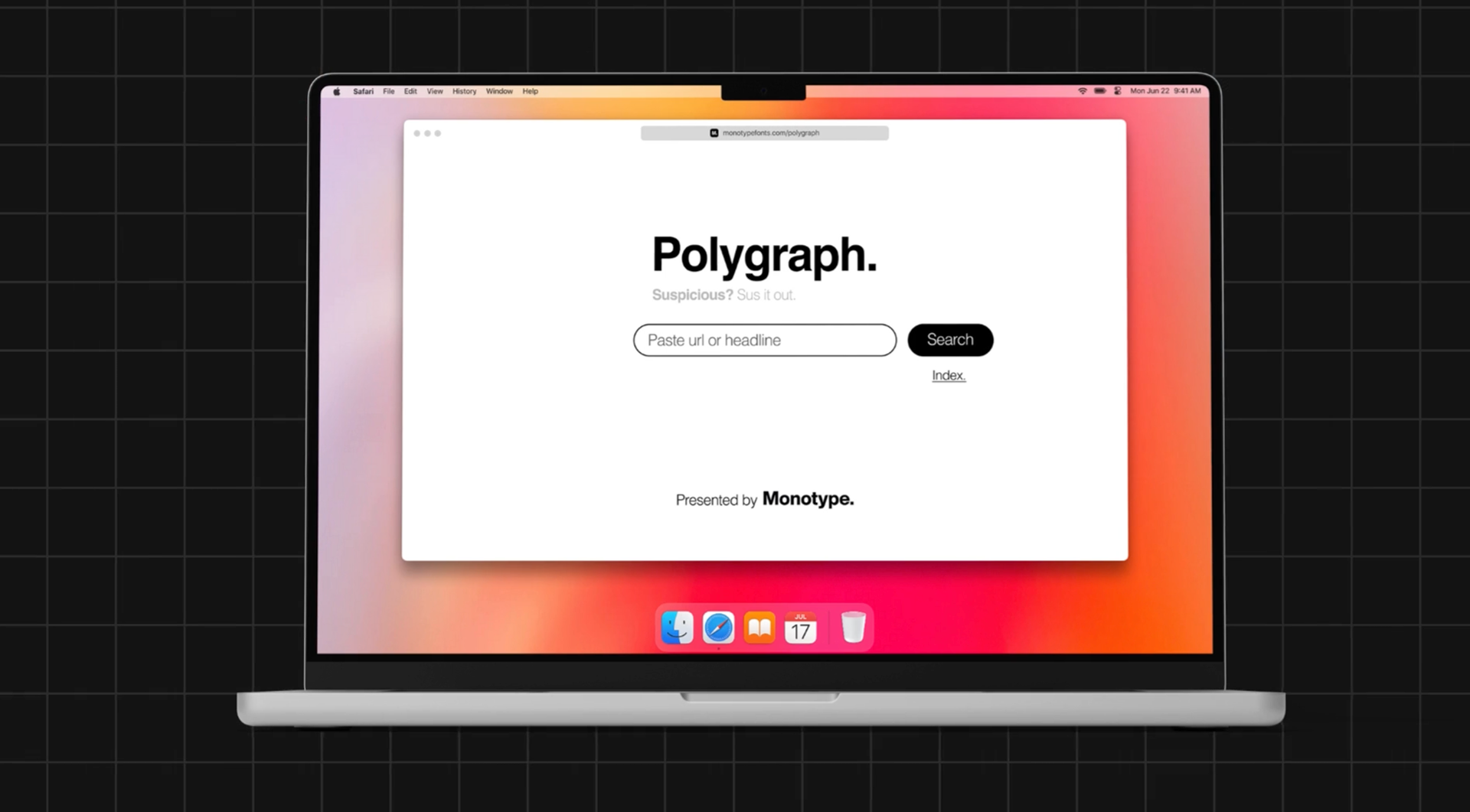Open the Calendar app showing 17

[x=800, y=628]
